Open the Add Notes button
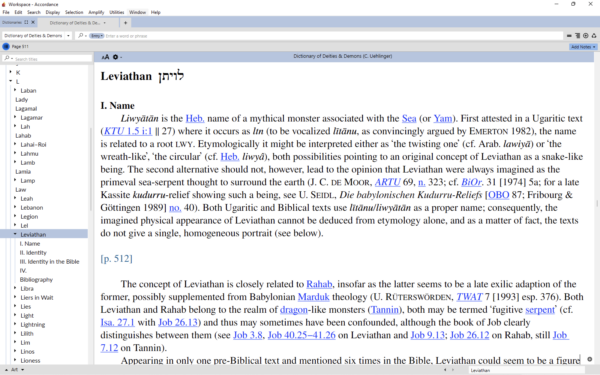This screenshot has height=375, width=600. (x=583, y=47)
